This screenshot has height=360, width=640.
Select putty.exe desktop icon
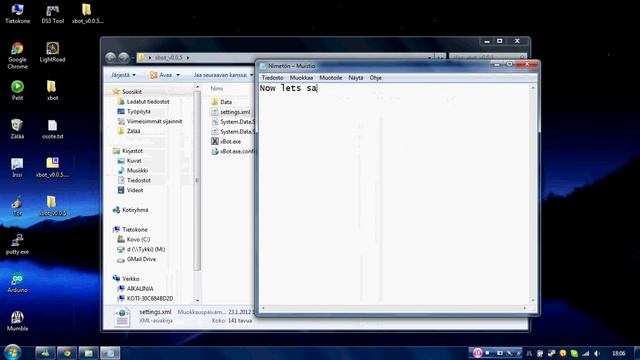(x=17, y=244)
